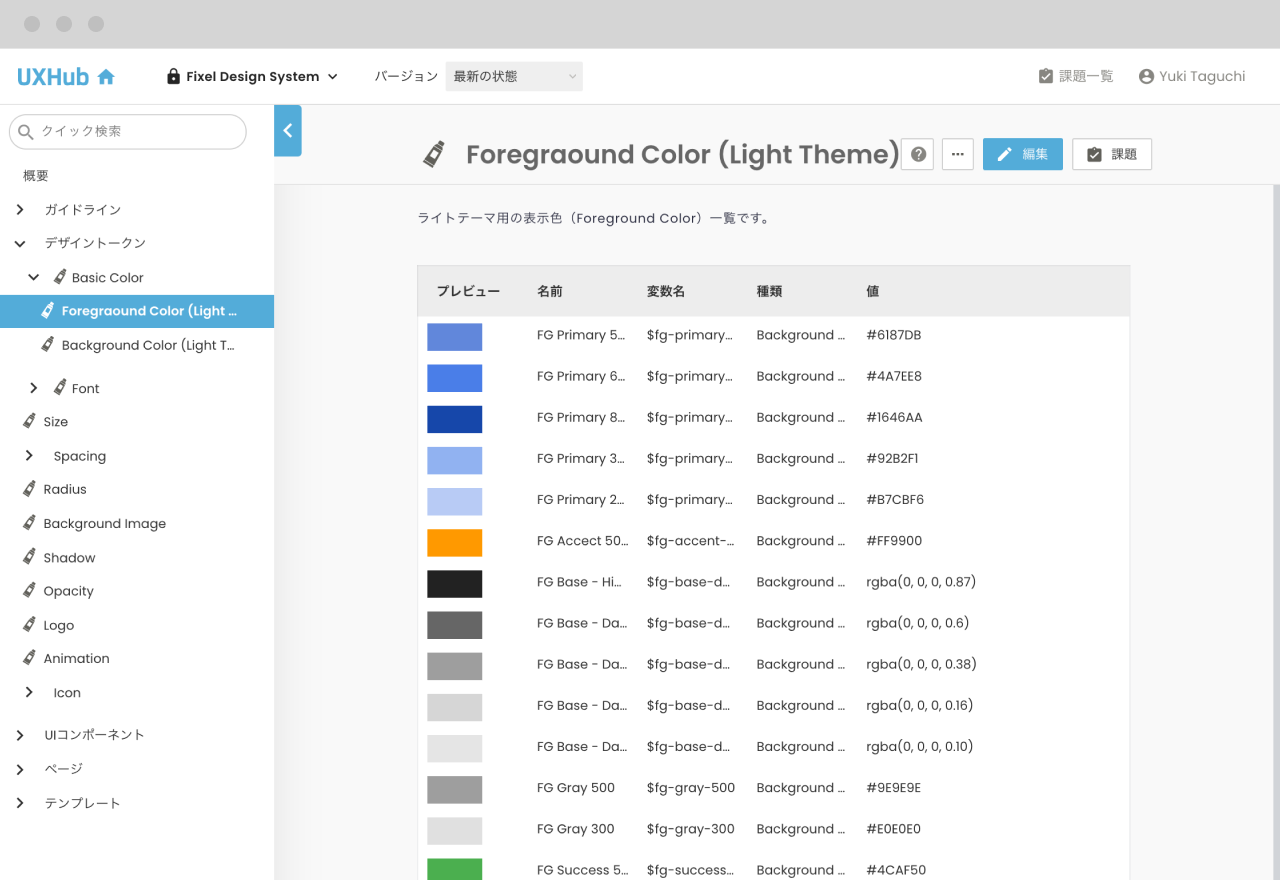1280x880 pixels.
Task: Open the more options ellipsis menu
Action: [x=957, y=154]
